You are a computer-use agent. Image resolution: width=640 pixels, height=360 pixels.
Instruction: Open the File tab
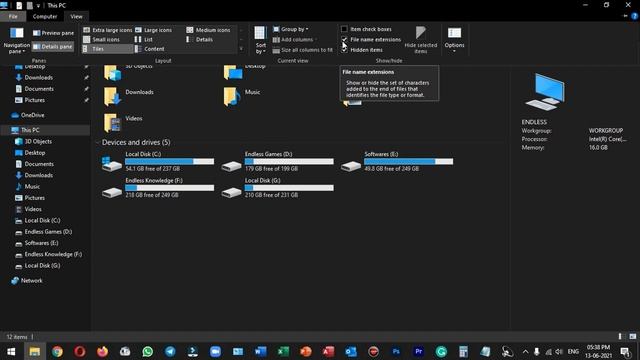pyautogui.click(x=13, y=17)
